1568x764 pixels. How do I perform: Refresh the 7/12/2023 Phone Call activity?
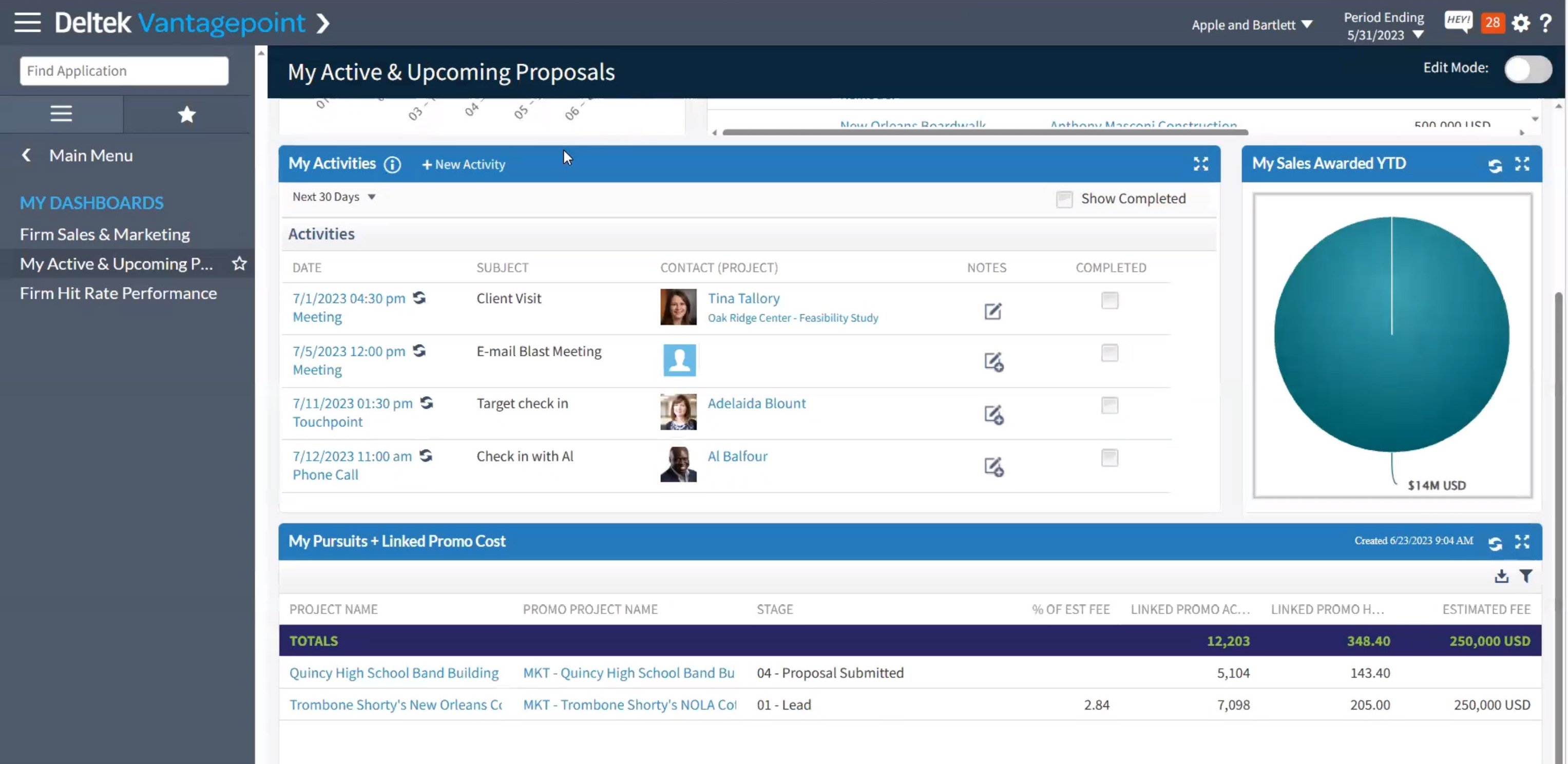click(x=426, y=455)
